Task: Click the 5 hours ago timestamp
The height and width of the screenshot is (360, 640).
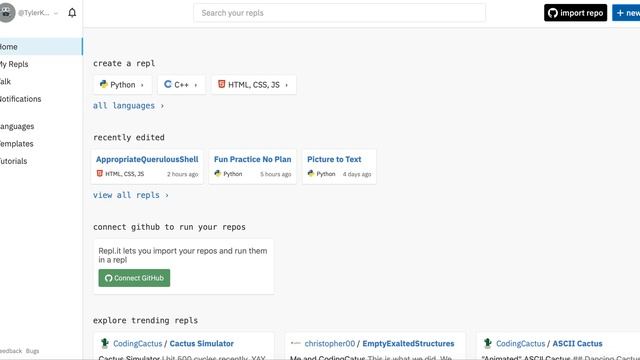Action: (x=276, y=174)
